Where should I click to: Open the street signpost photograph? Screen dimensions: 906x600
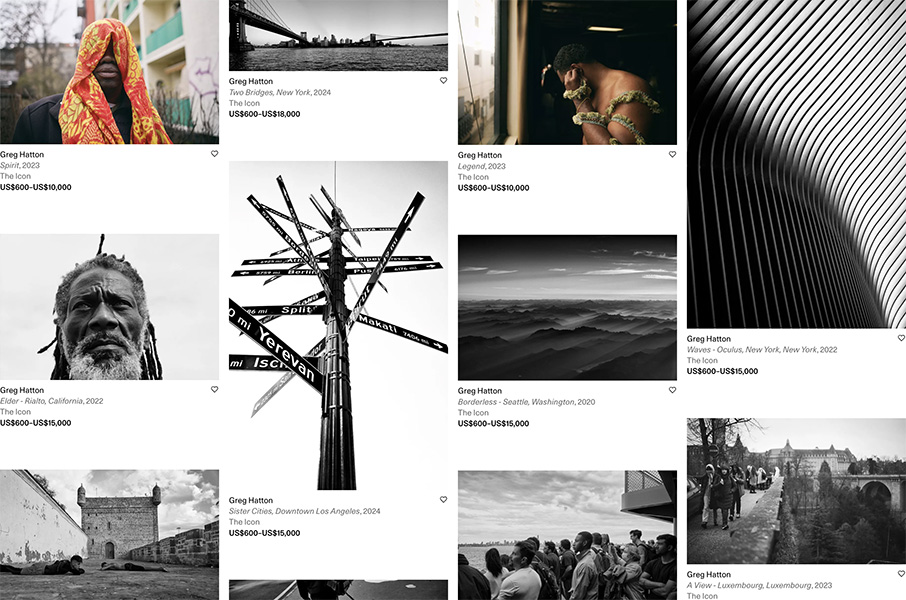coord(338,325)
